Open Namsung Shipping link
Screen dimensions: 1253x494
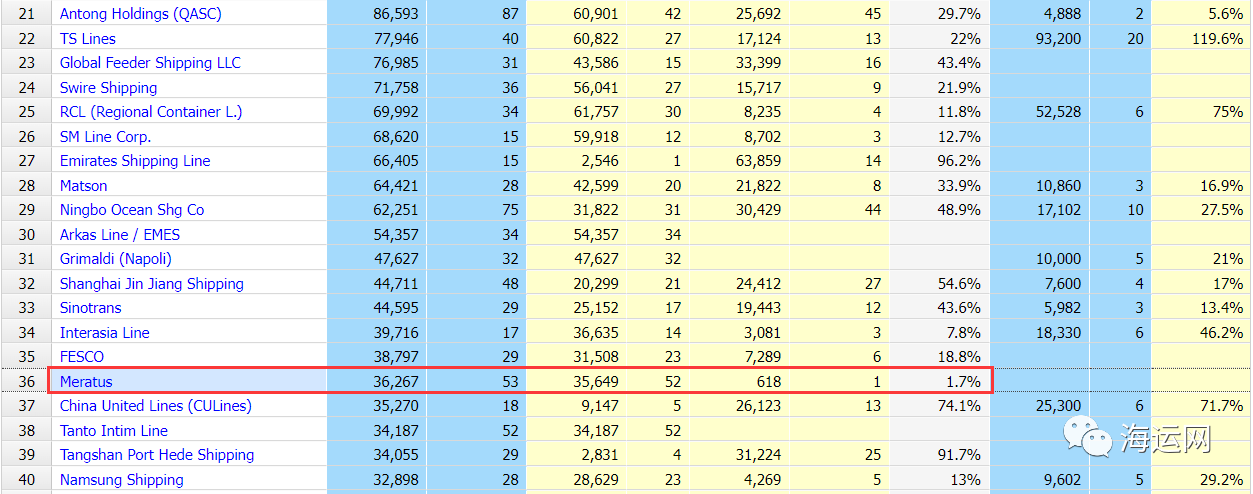[x=122, y=479]
